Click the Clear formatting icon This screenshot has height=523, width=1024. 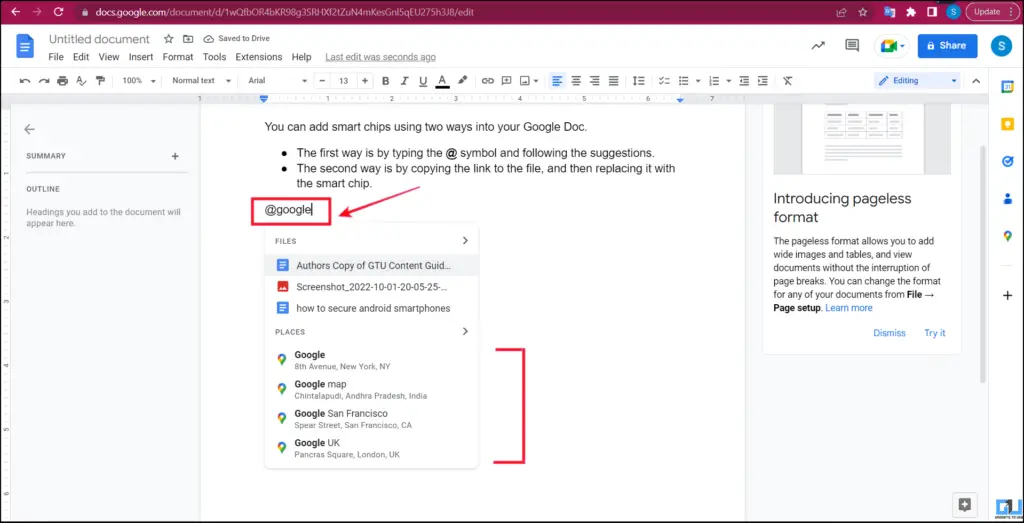[788, 81]
